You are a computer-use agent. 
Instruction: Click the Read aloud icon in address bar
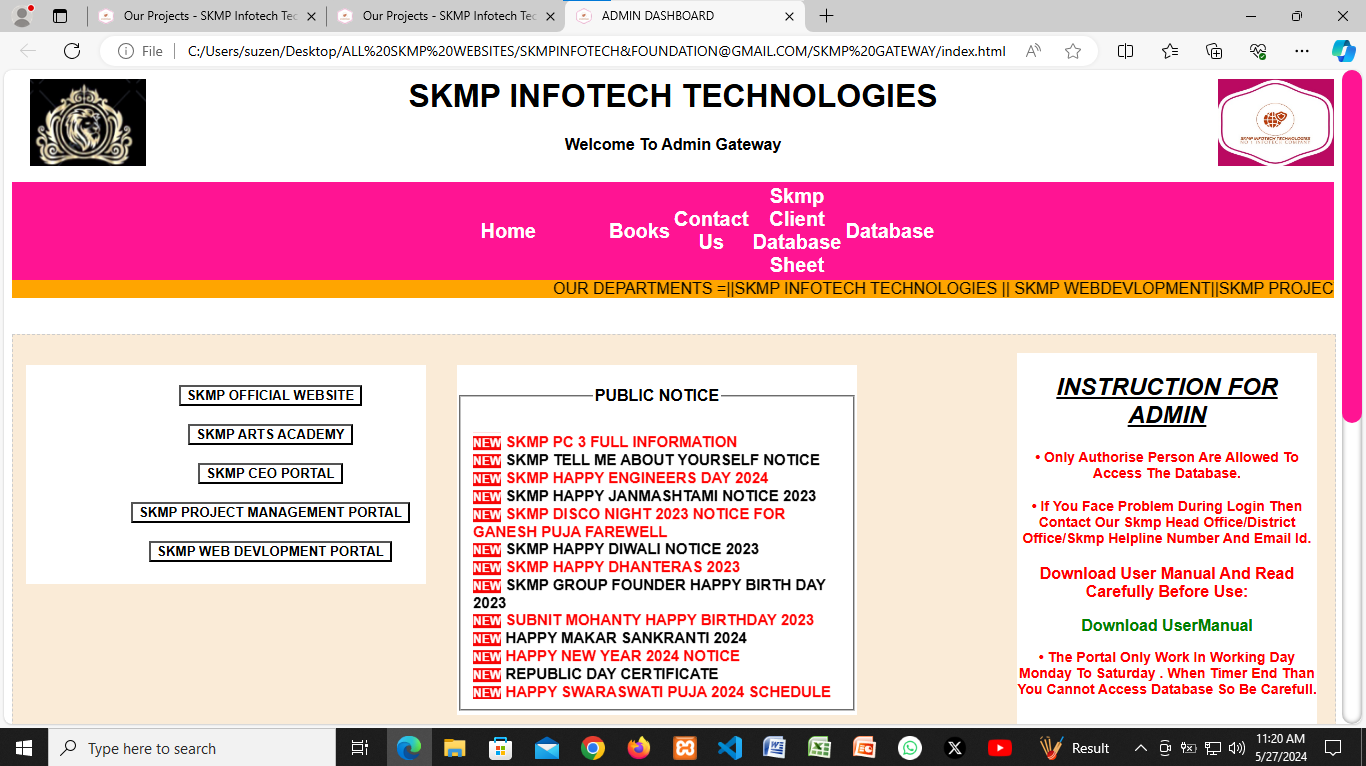coord(1033,51)
